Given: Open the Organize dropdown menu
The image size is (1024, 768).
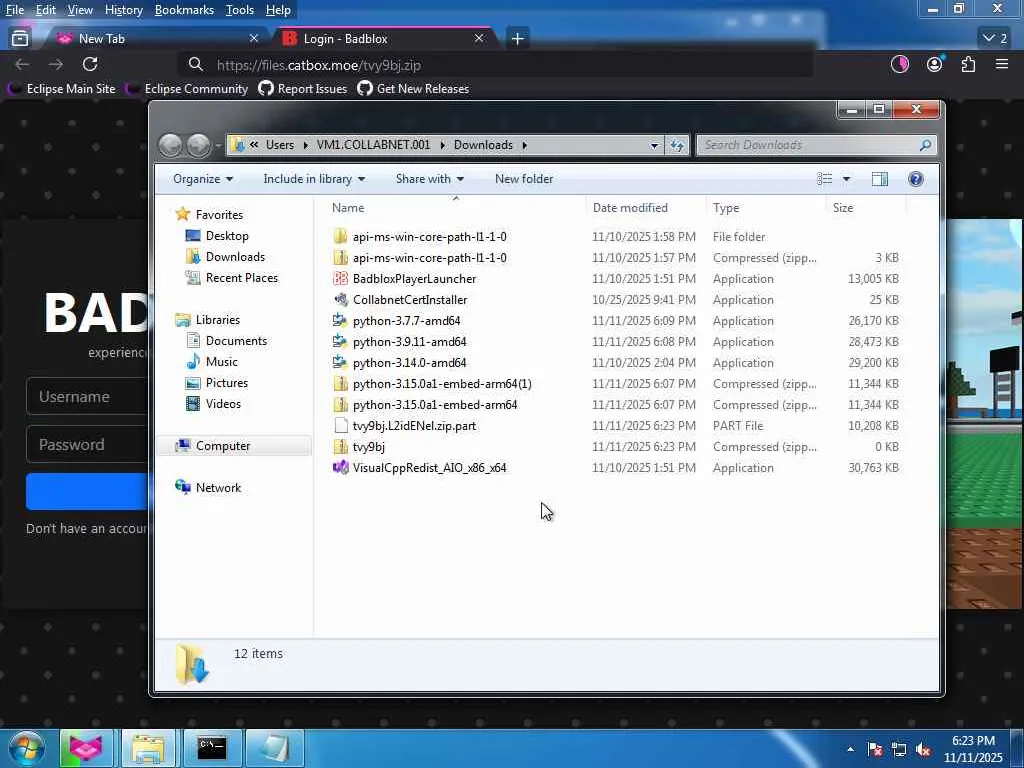Looking at the screenshot, I should point(202,179).
